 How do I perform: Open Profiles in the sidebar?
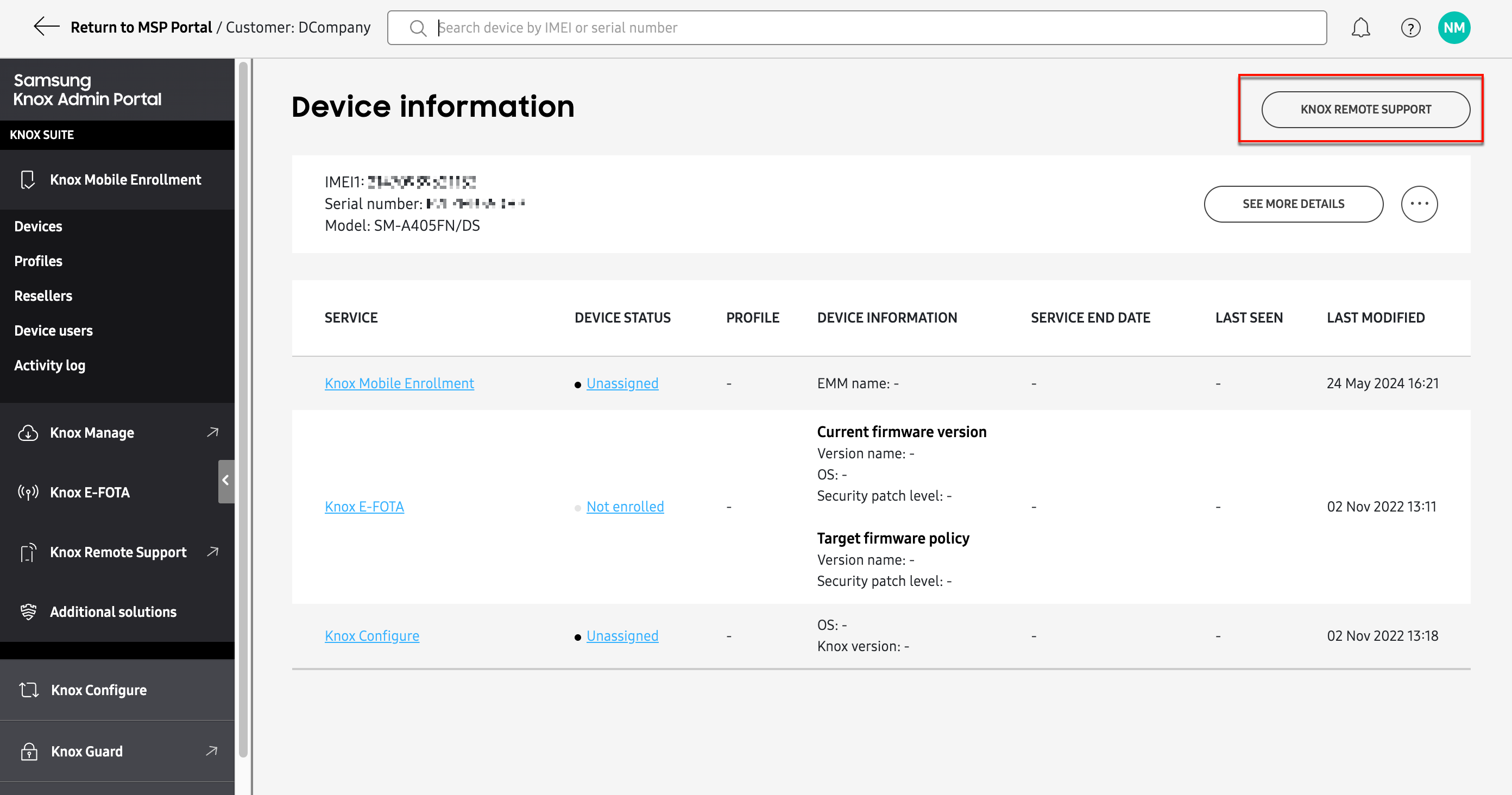38,261
